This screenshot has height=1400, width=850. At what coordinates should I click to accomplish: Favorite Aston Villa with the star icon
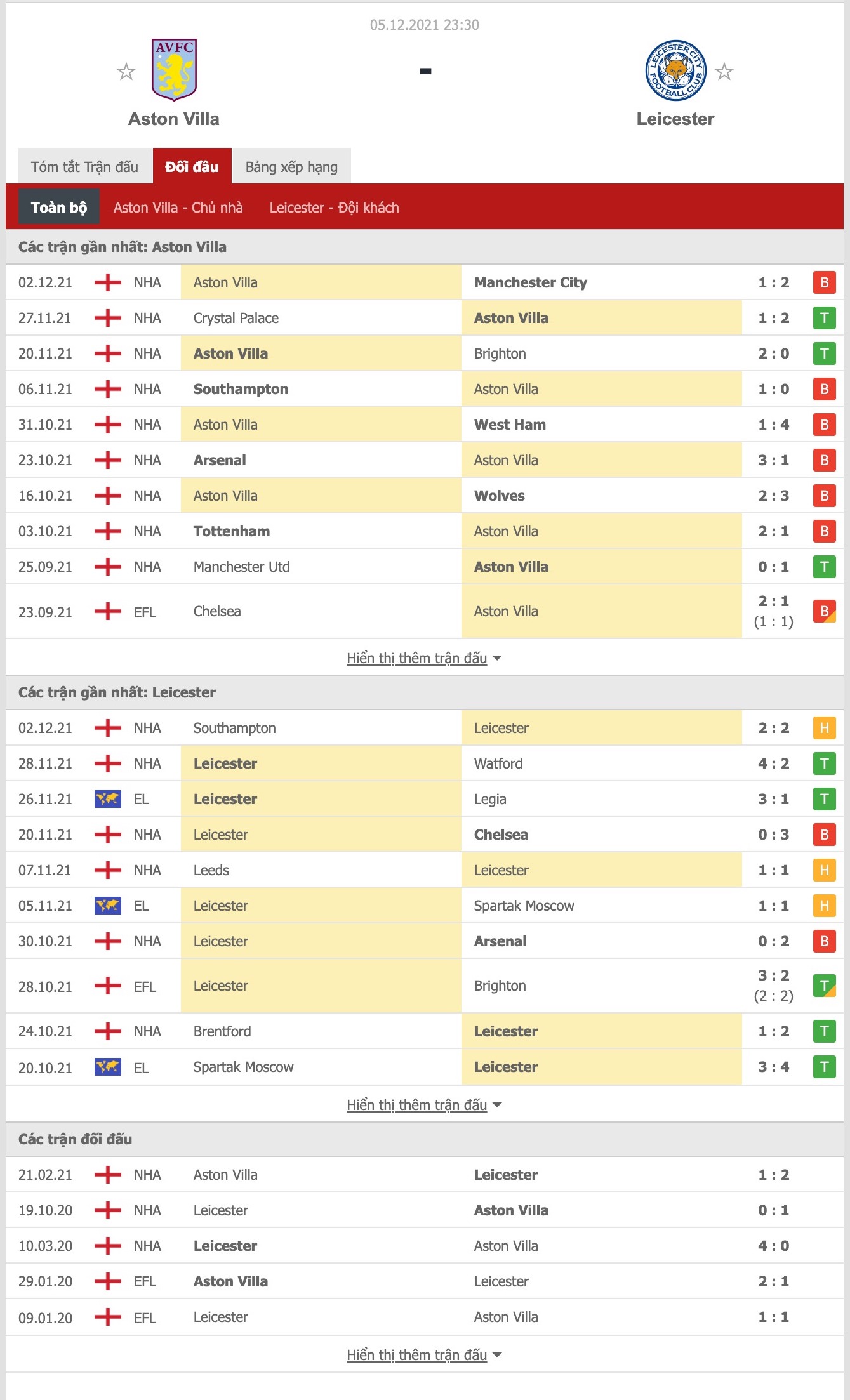tap(126, 71)
